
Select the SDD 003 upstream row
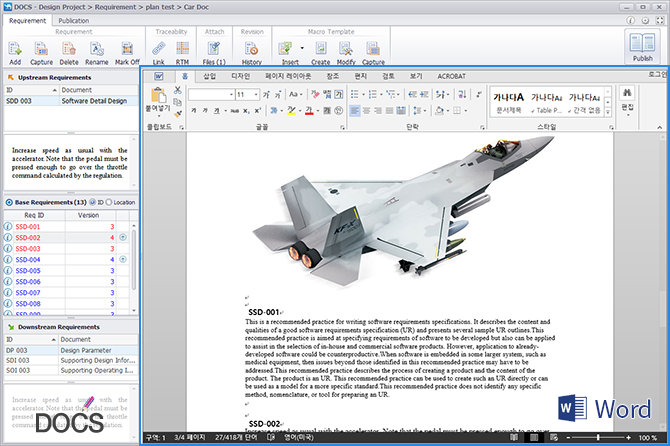click(x=71, y=101)
